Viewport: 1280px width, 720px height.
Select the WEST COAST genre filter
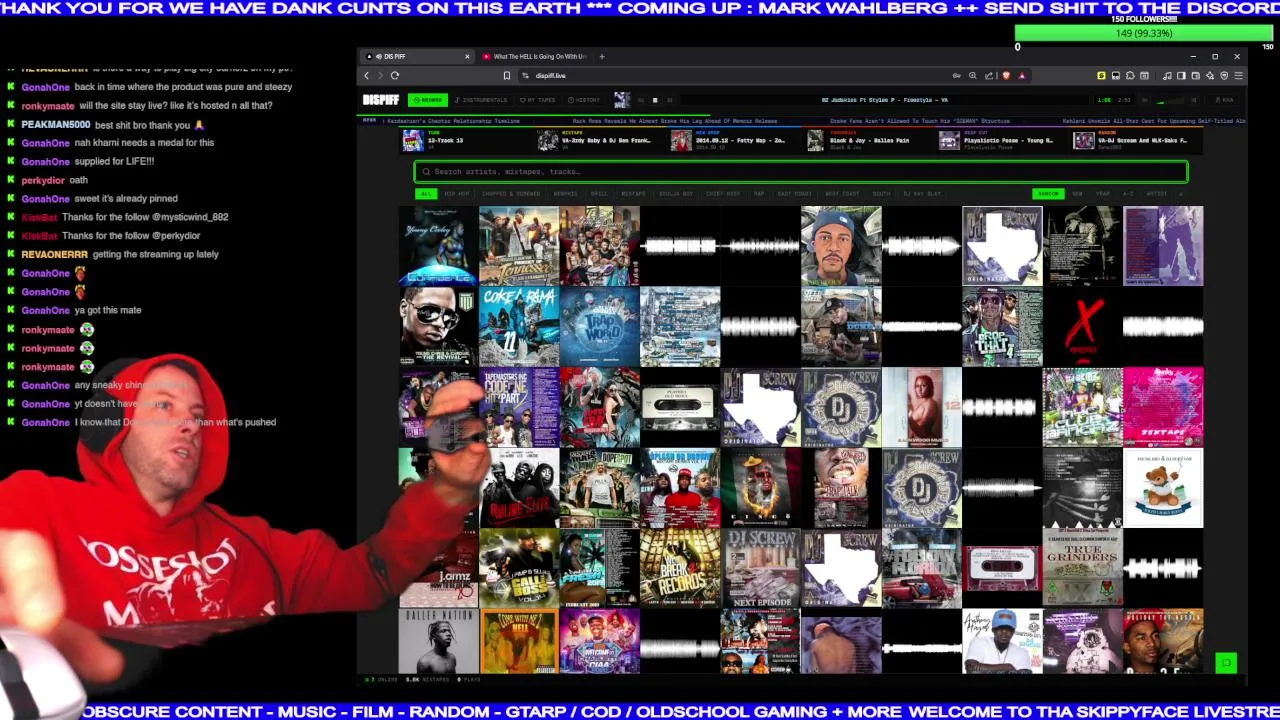pos(842,194)
